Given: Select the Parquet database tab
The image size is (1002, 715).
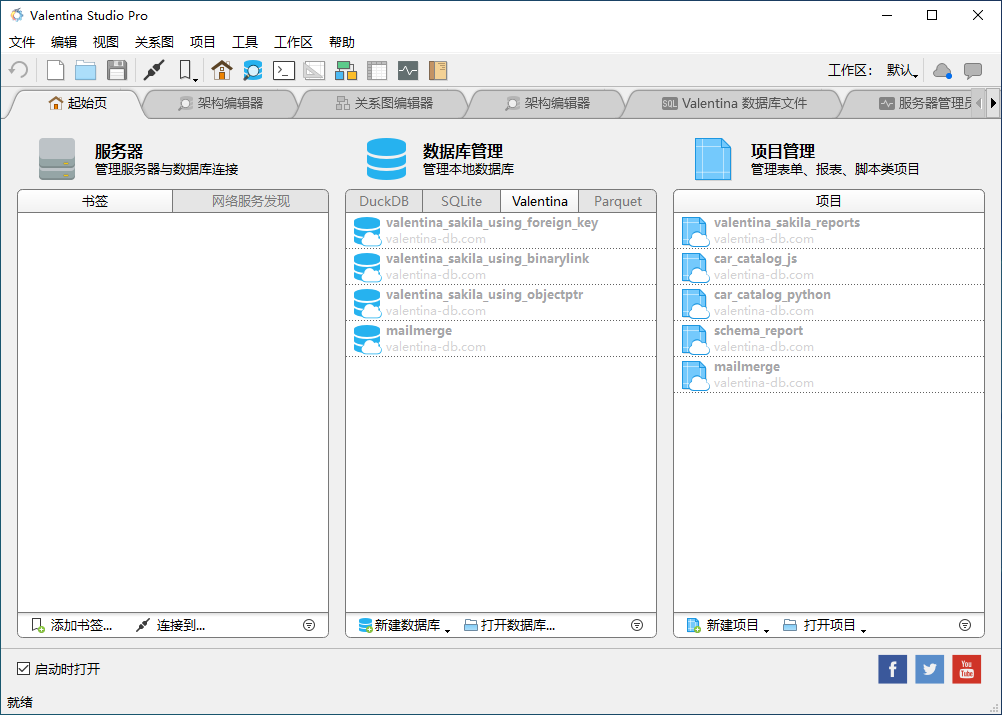Looking at the screenshot, I should click(x=617, y=201).
